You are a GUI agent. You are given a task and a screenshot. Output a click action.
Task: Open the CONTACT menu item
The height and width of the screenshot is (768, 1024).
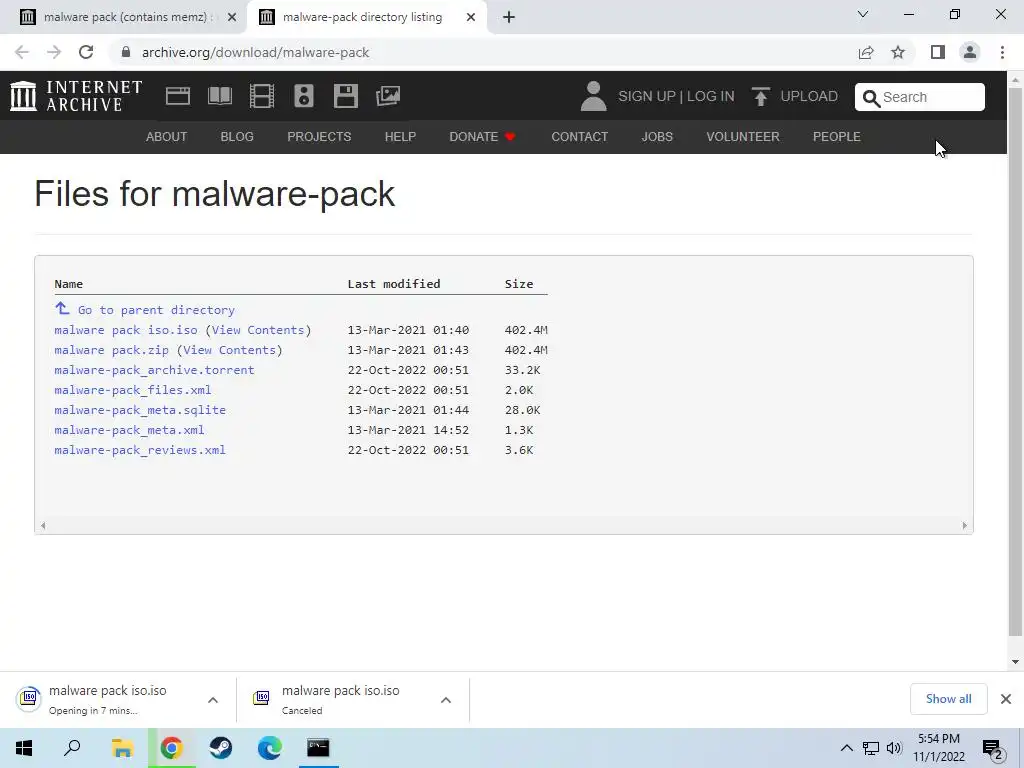pyautogui.click(x=579, y=136)
